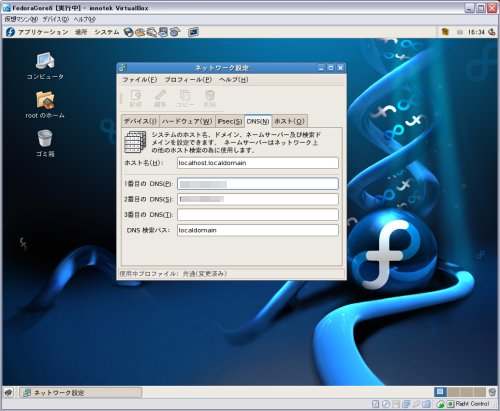Switch to the Hardware tab
Viewport: 500px width, 411px height.
(x=187, y=121)
